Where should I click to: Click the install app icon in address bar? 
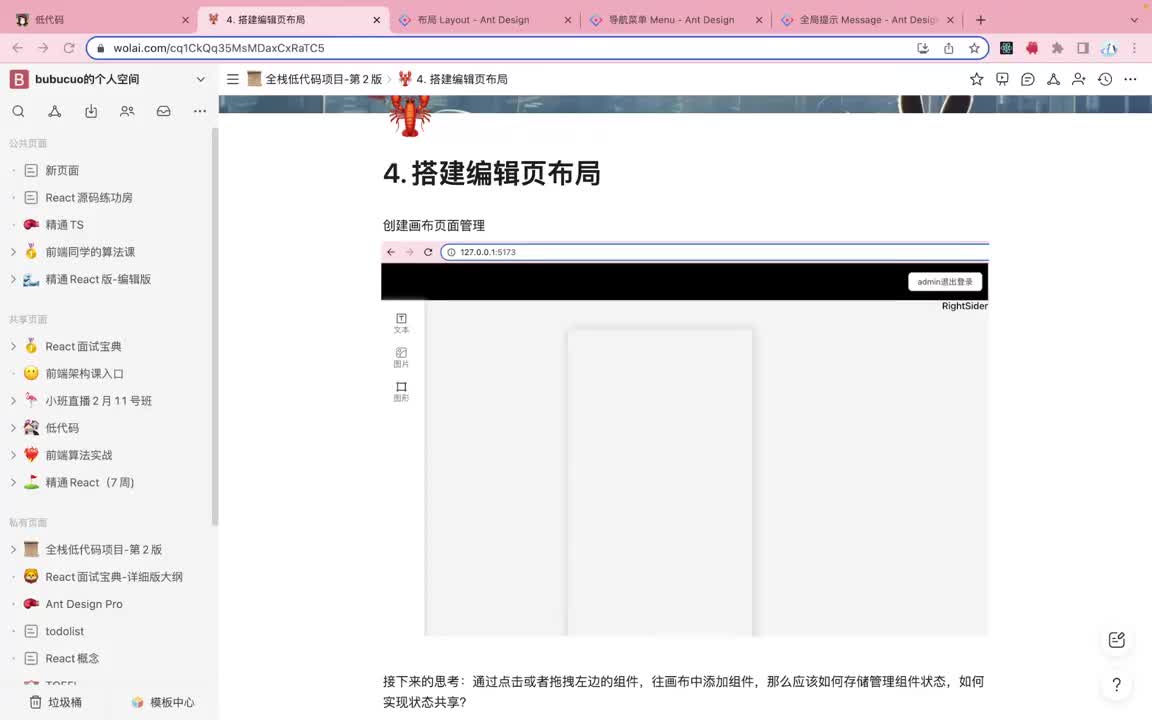[x=923, y=48]
